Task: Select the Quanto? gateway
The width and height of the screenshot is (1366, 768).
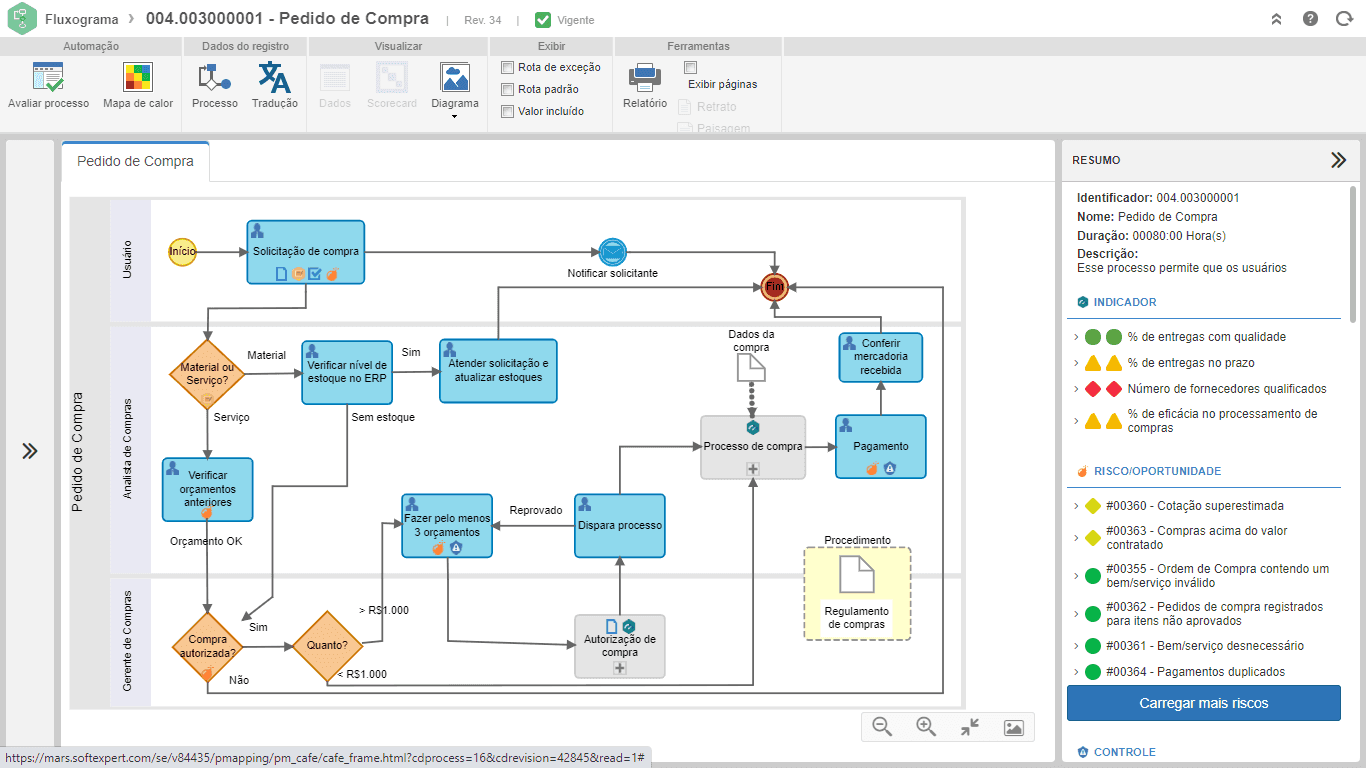Action: click(327, 646)
